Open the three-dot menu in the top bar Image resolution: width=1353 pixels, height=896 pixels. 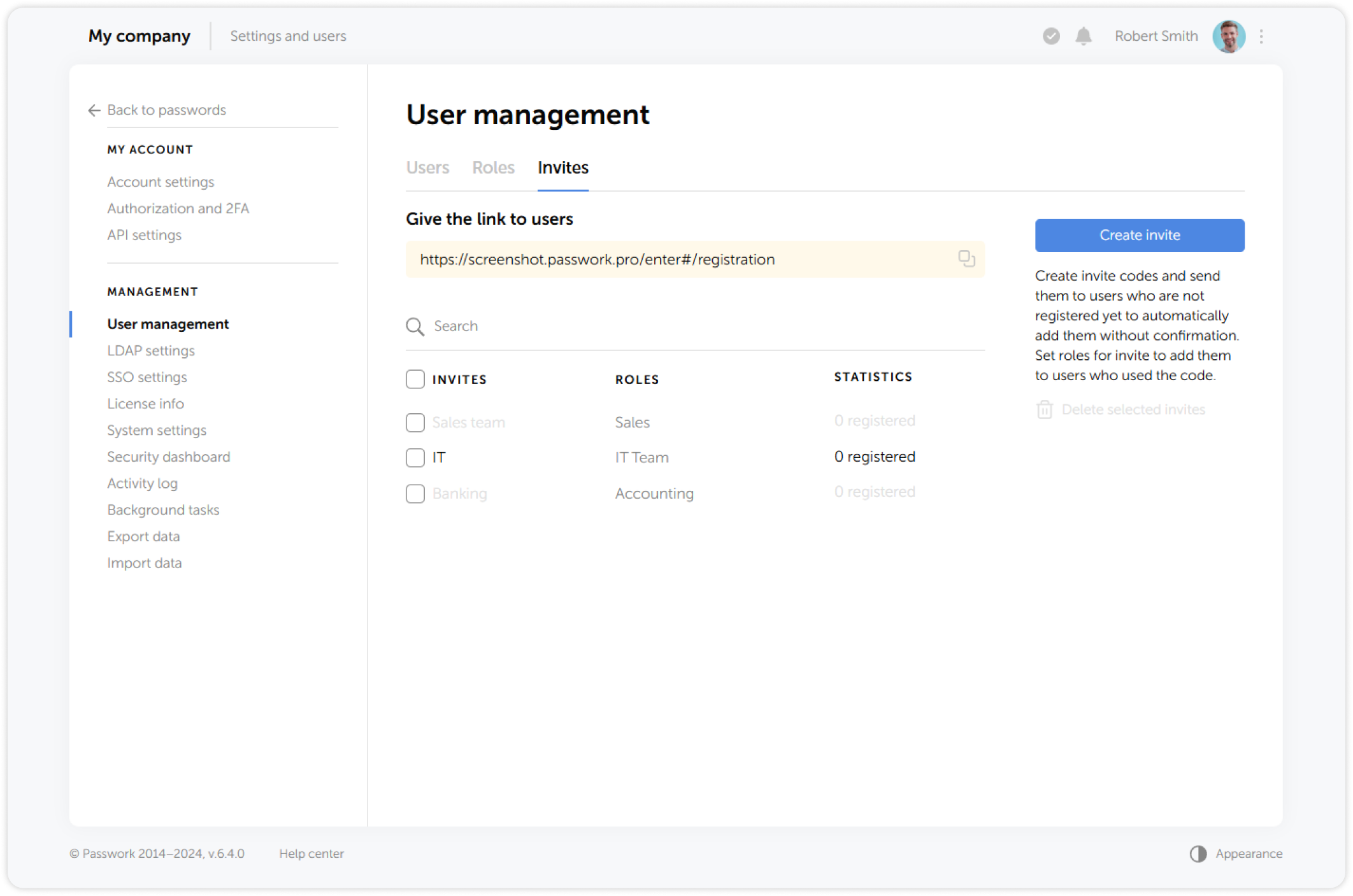pos(1261,36)
